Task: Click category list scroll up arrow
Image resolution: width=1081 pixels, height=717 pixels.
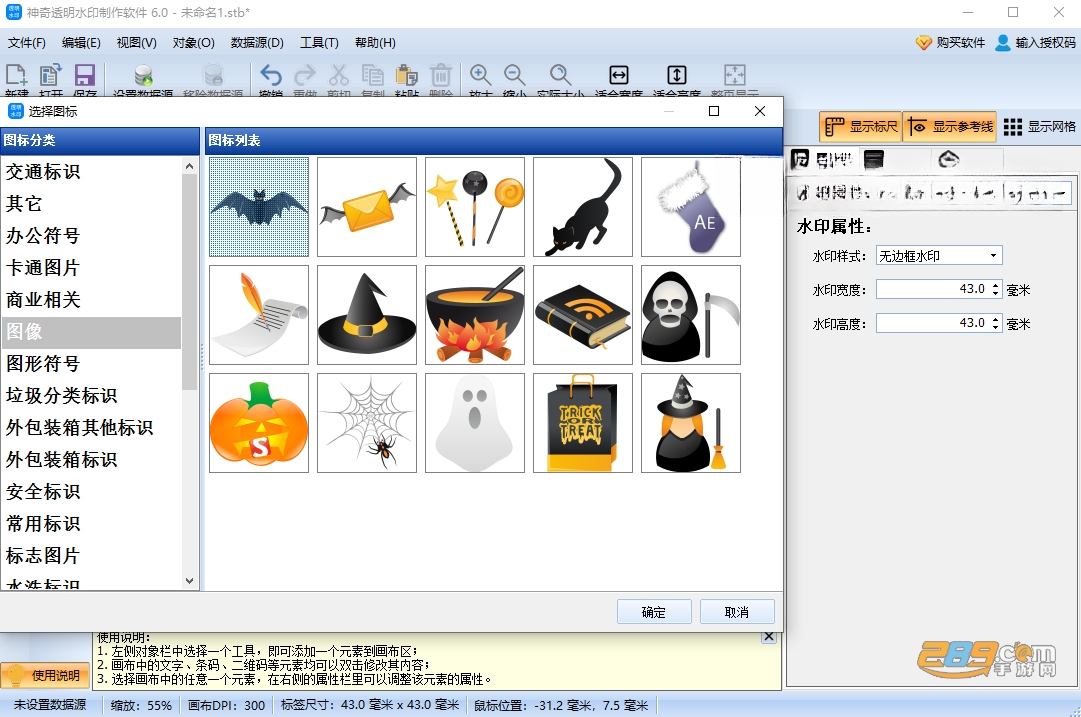Action: coord(190,166)
